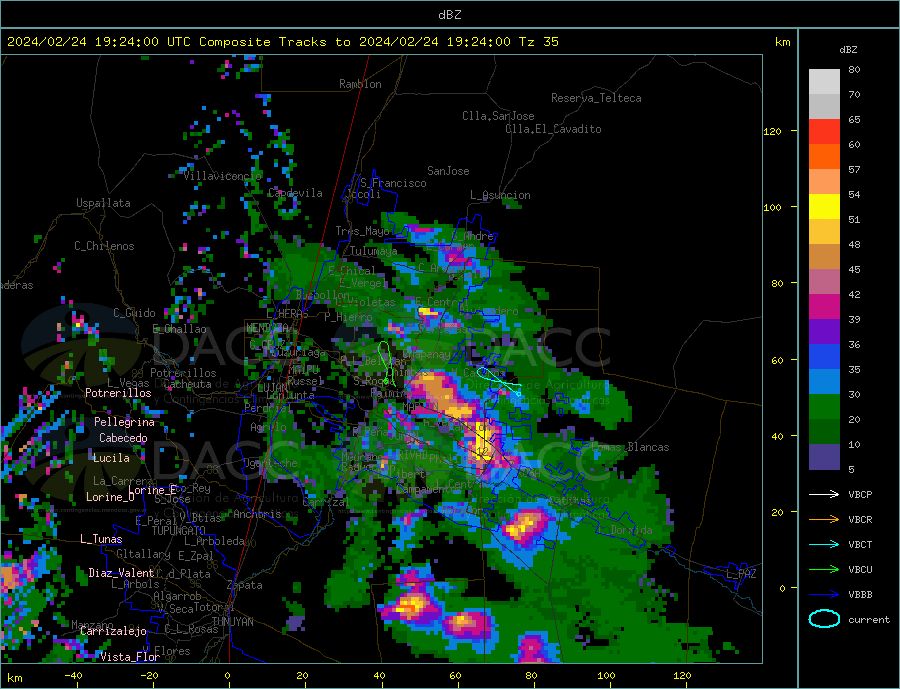Image resolution: width=900 pixels, height=689 pixels.
Task: Select the purple swatch between 39 and 36
Action: tap(824, 332)
